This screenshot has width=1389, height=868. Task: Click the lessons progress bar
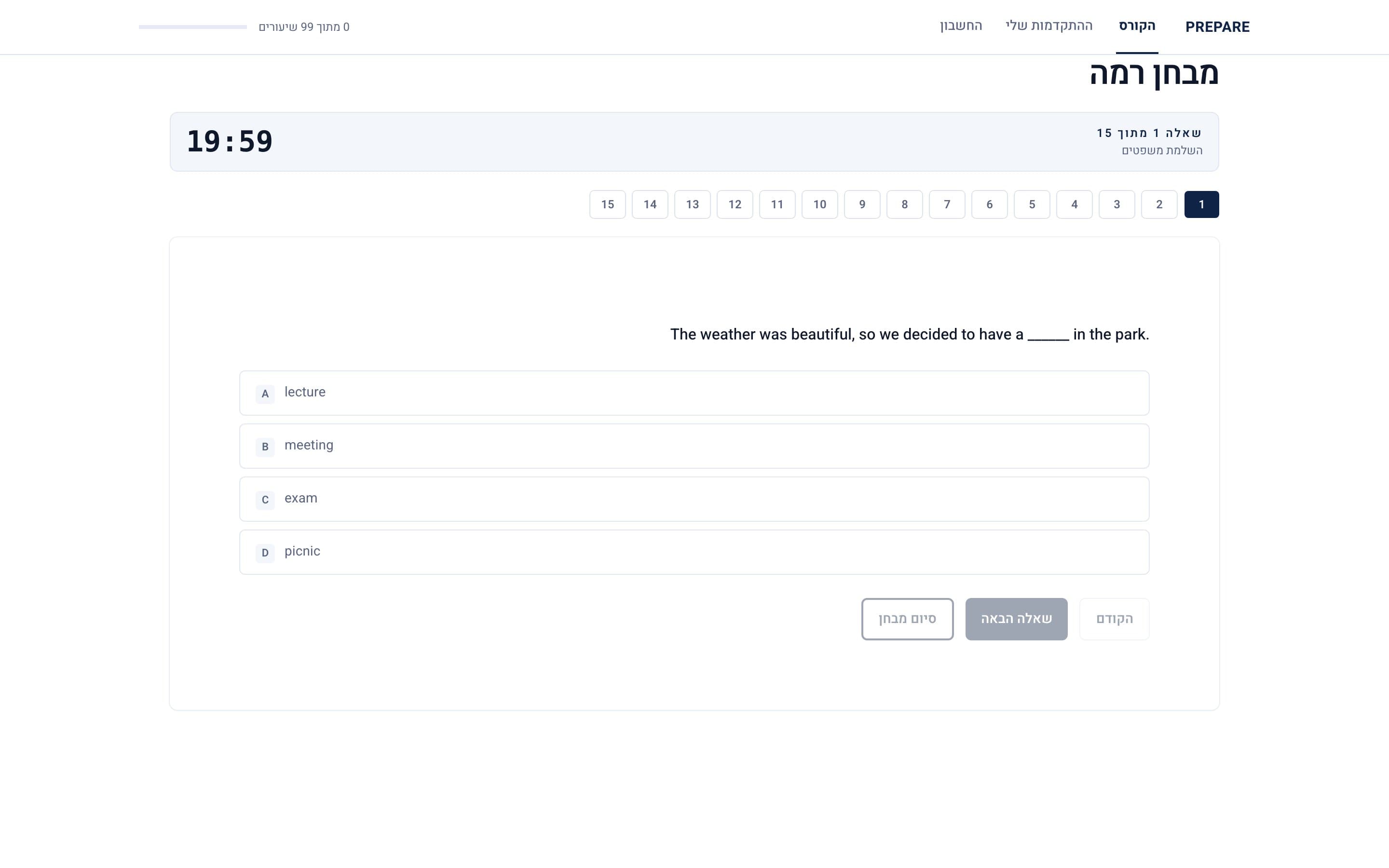192,27
